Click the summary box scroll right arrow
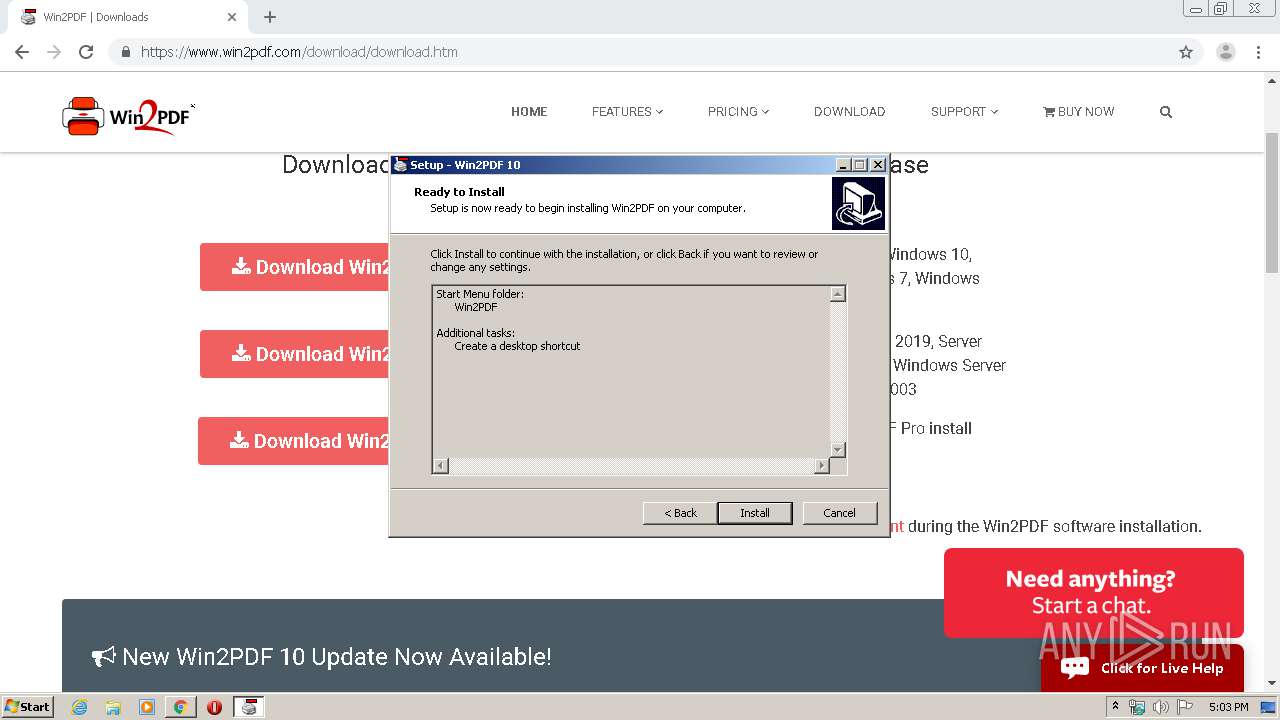Viewport: 1280px width, 720px height. click(x=822, y=466)
